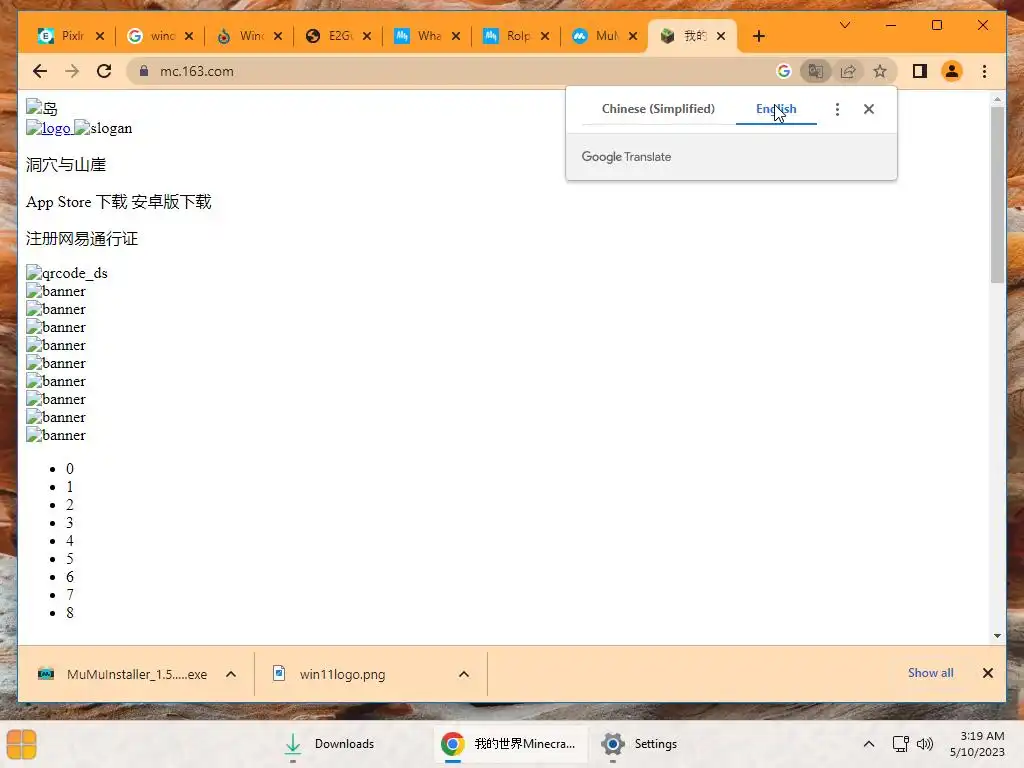Screen dimensions: 1024x768
Task: Go back to the previous page
Action: [40, 71]
